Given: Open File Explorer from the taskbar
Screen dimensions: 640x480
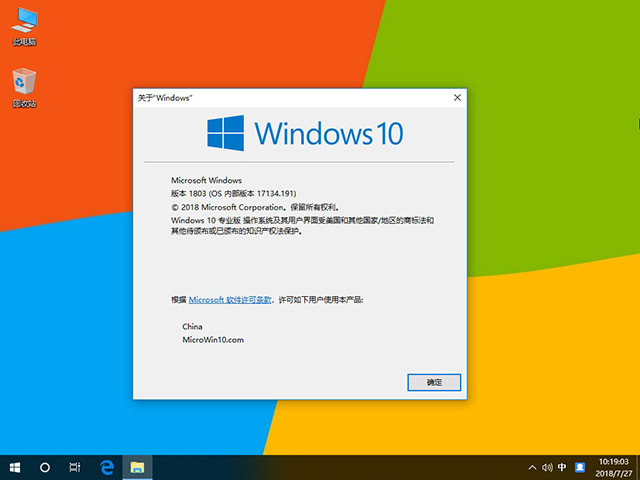Looking at the screenshot, I should click(x=138, y=467).
